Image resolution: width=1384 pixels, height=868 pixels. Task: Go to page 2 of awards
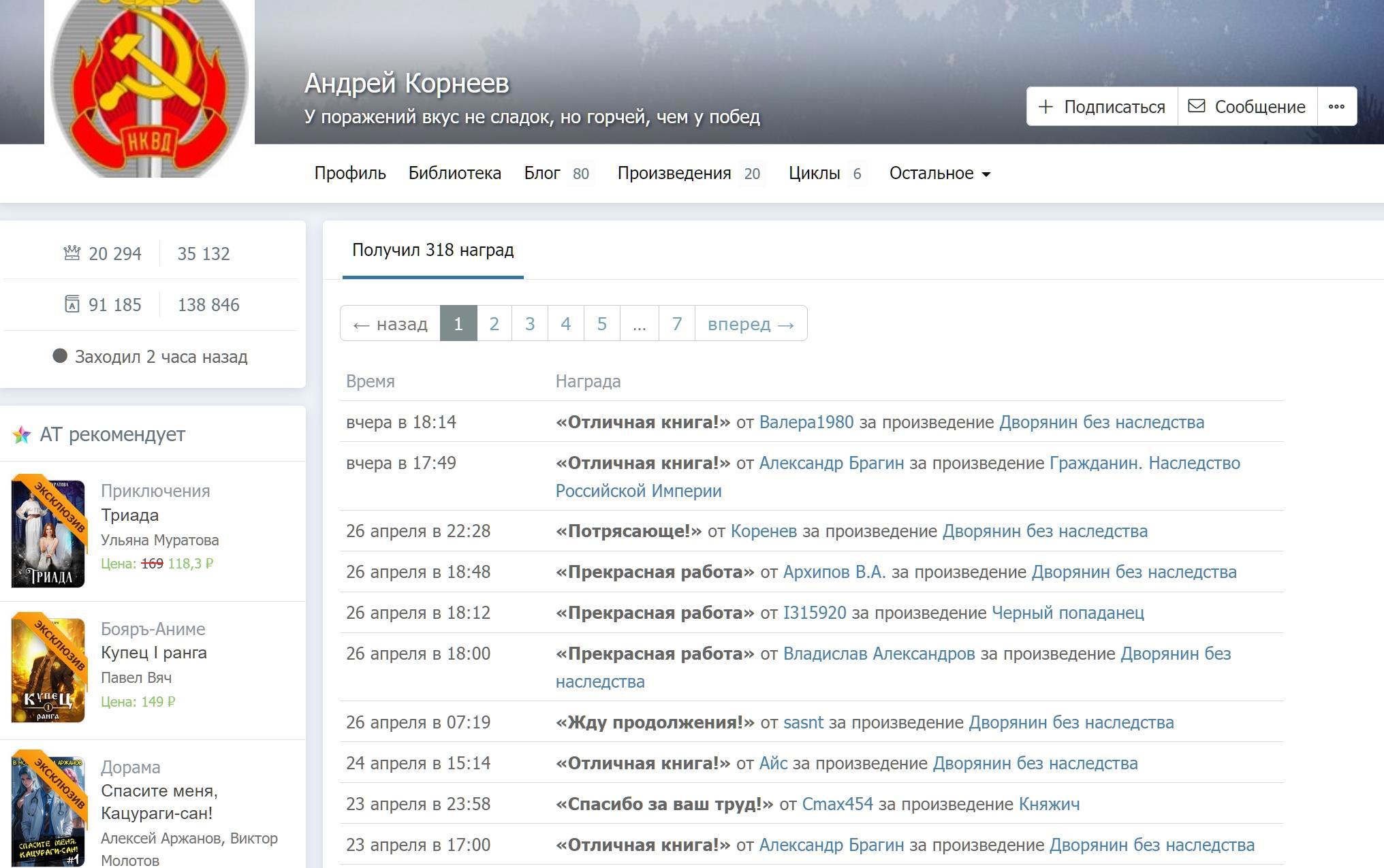click(x=494, y=324)
